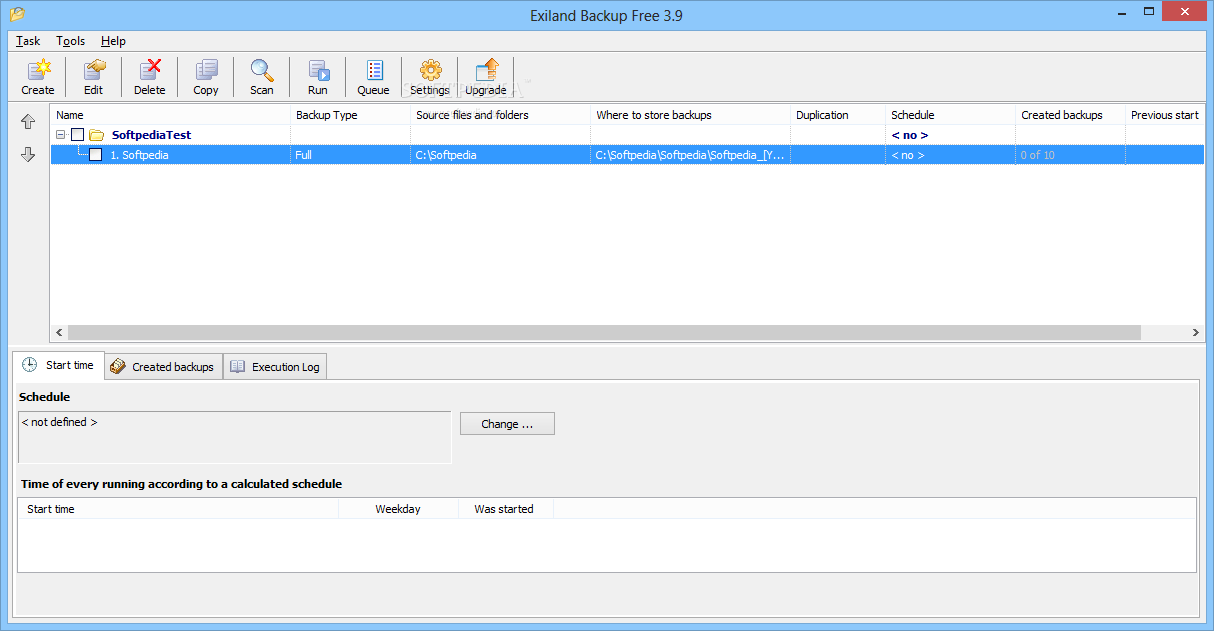
Task: Switch to the Created backups tab
Action: click(x=162, y=367)
